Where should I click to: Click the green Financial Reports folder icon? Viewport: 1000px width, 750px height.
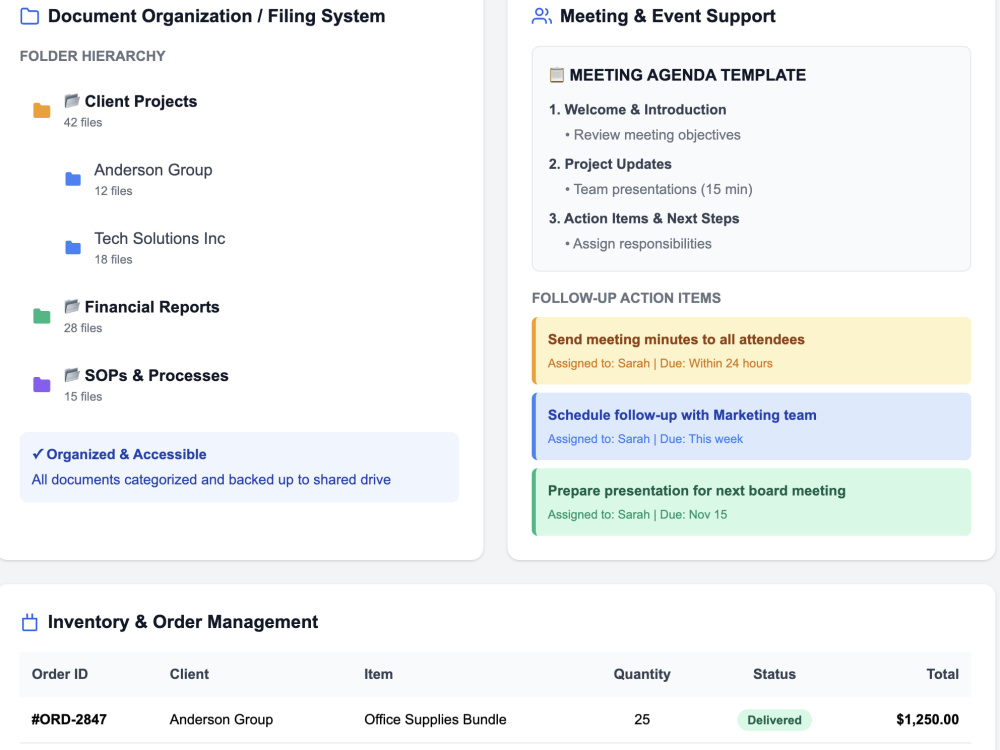[x=41, y=316]
